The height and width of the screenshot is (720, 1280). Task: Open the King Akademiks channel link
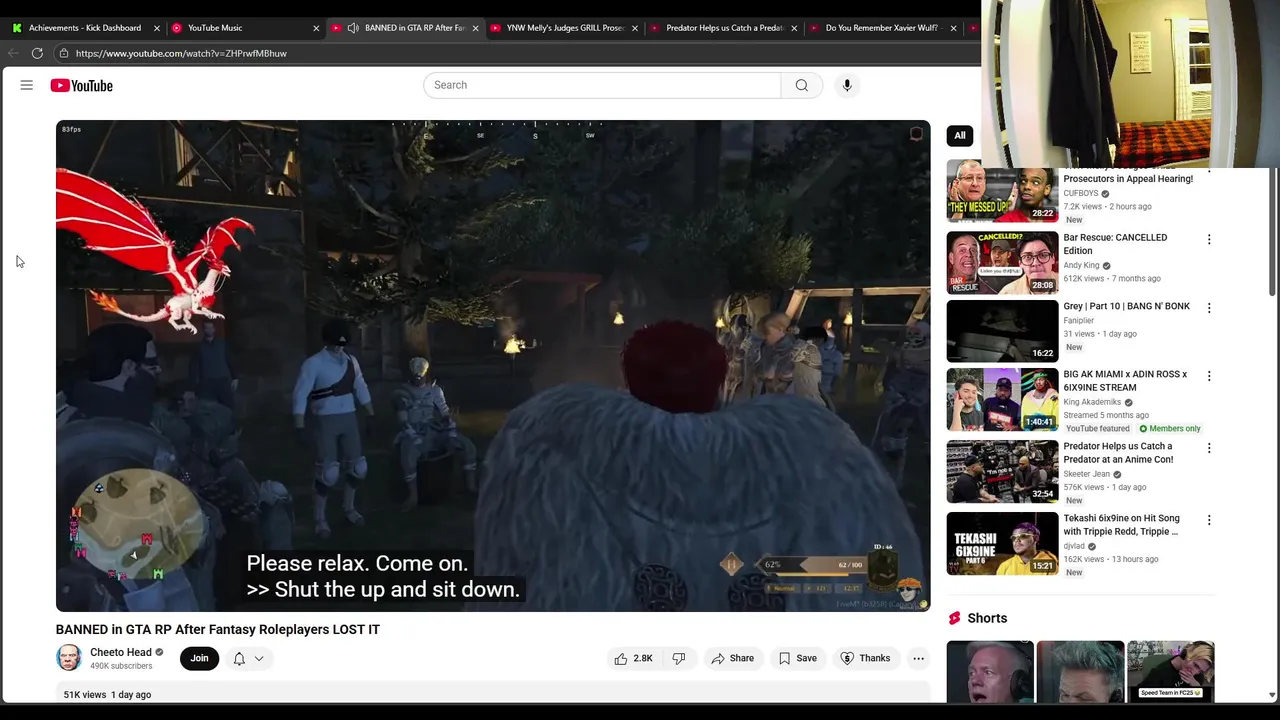click(x=1092, y=402)
